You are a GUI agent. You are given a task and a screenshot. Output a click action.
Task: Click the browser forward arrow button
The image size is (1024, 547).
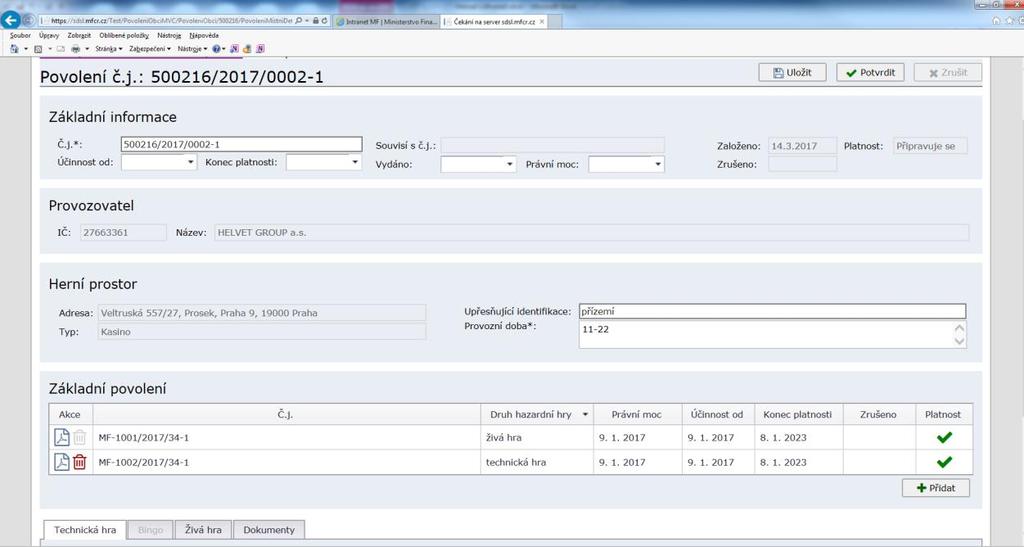click(29, 20)
